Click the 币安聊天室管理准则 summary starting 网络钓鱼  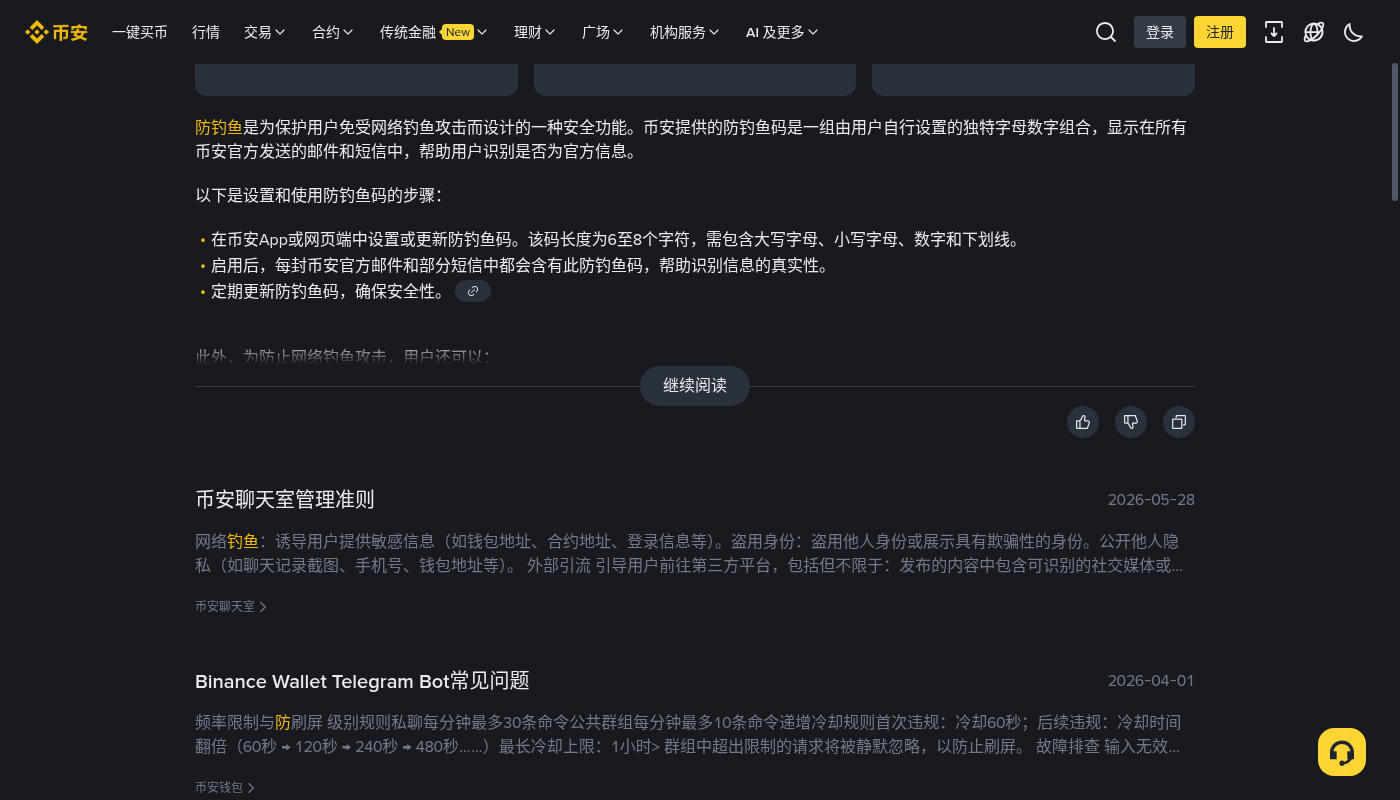[x=690, y=554]
